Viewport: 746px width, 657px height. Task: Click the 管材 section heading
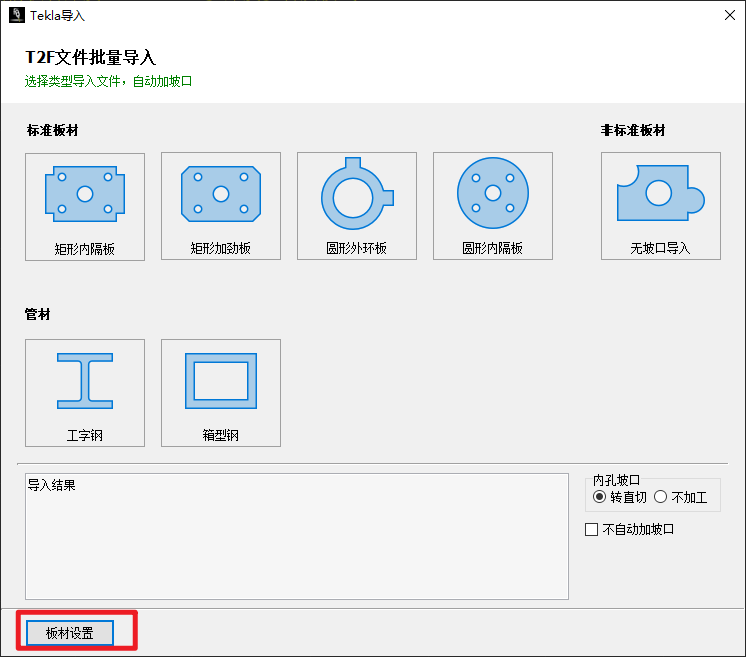click(38, 314)
